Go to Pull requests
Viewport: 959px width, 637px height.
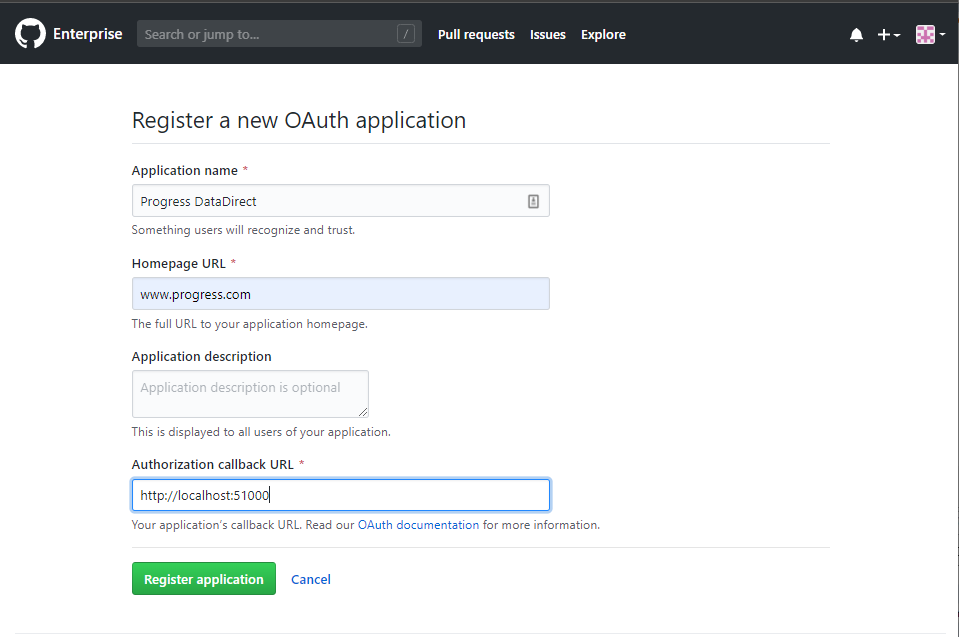(476, 35)
